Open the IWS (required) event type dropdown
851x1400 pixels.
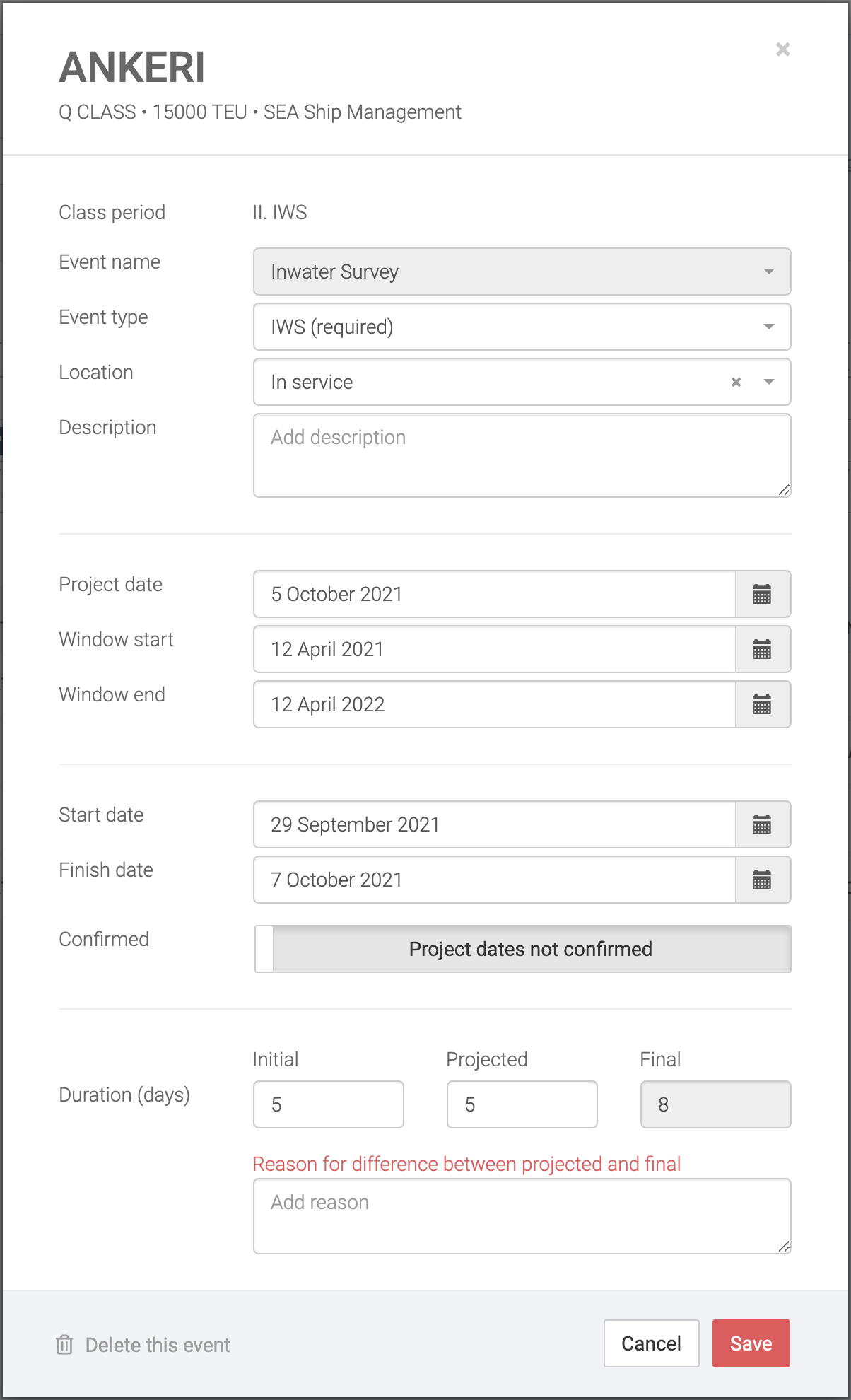click(768, 327)
